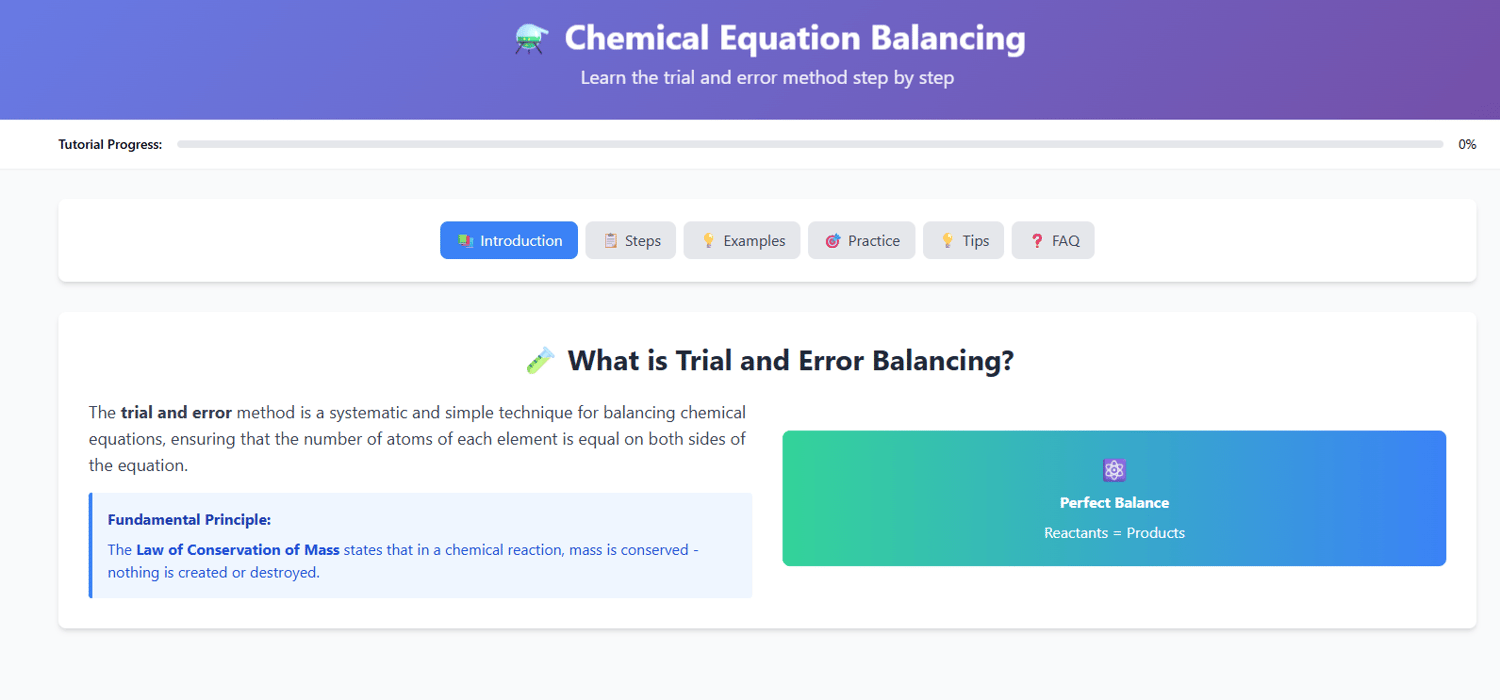
Task: Click the What is Trial and Error Balancing heading
Action: (x=790, y=360)
